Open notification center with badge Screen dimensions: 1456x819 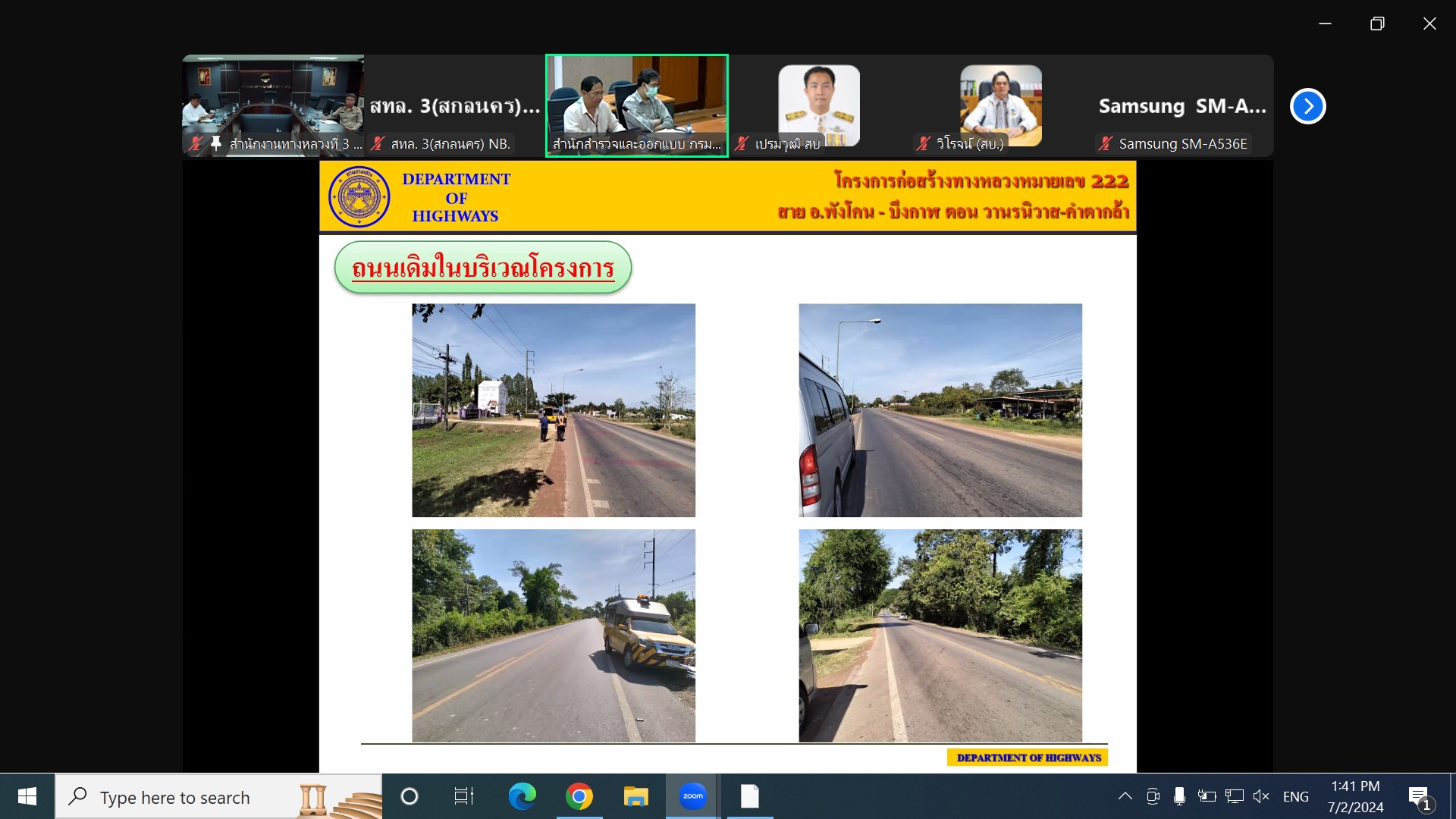coord(1420,798)
